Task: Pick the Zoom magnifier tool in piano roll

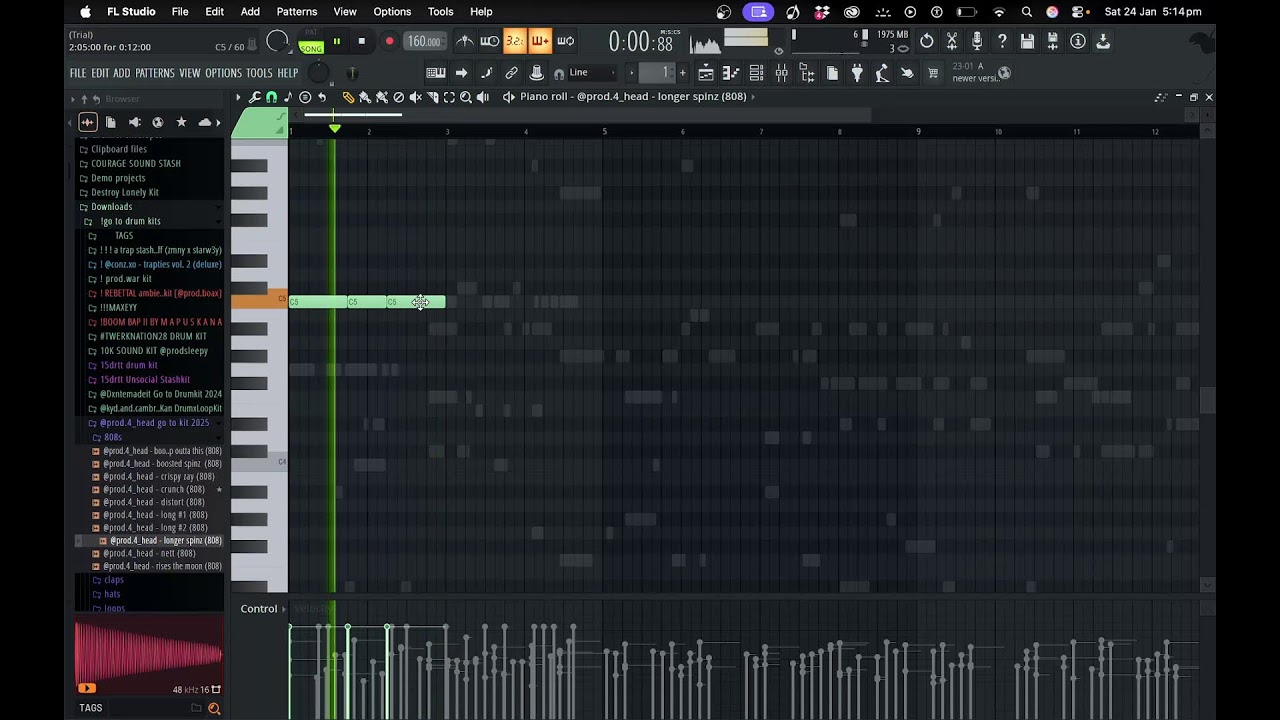Action: click(x=466, y=97)
